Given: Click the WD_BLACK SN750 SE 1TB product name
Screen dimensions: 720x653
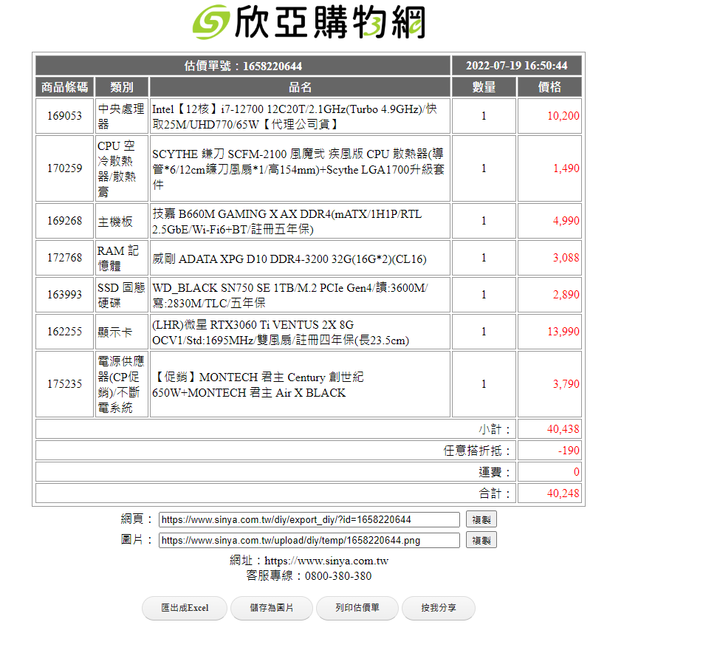Looking at the screenshot, I should coord(290,295).
